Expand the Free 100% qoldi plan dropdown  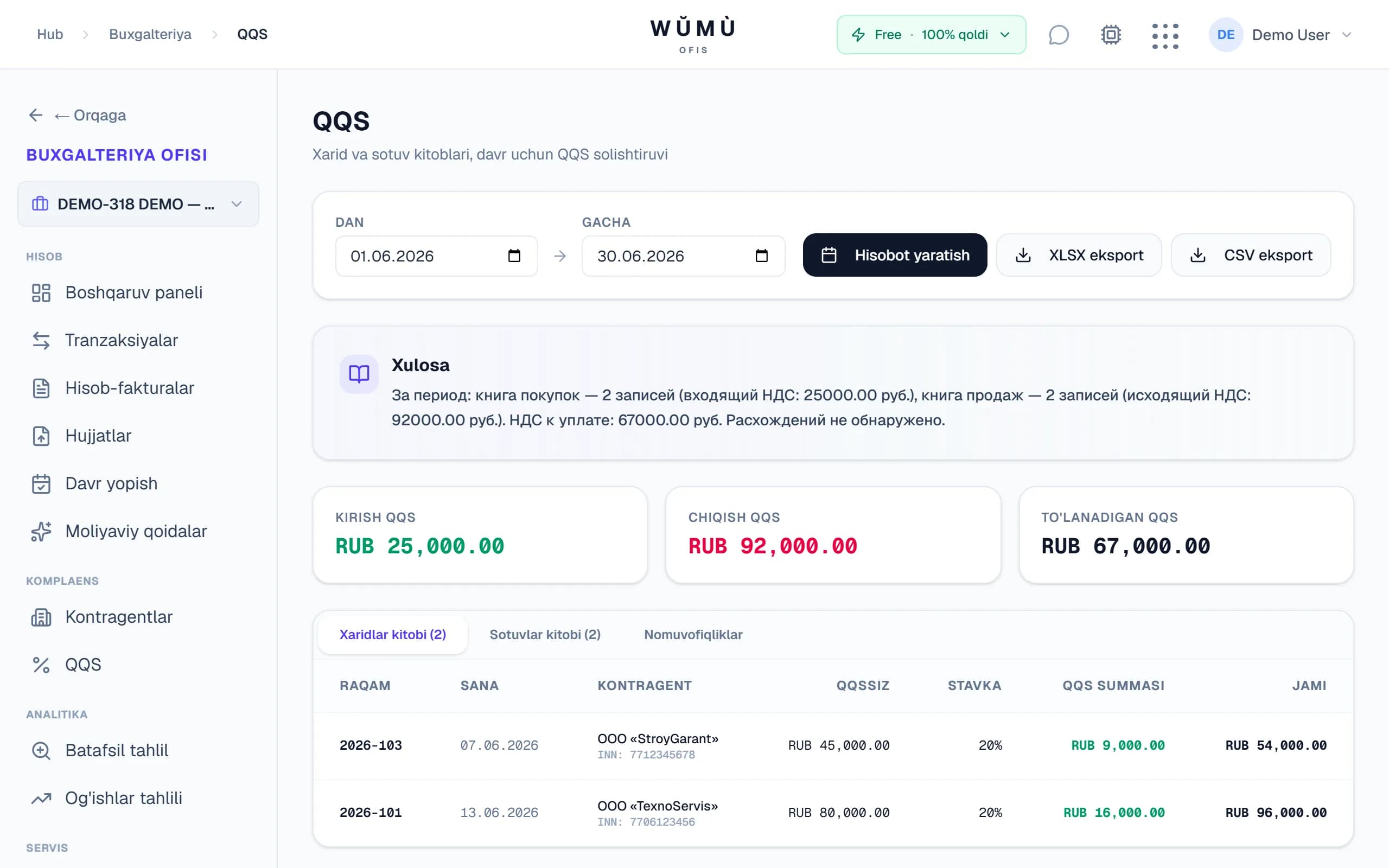coord(931,35)
